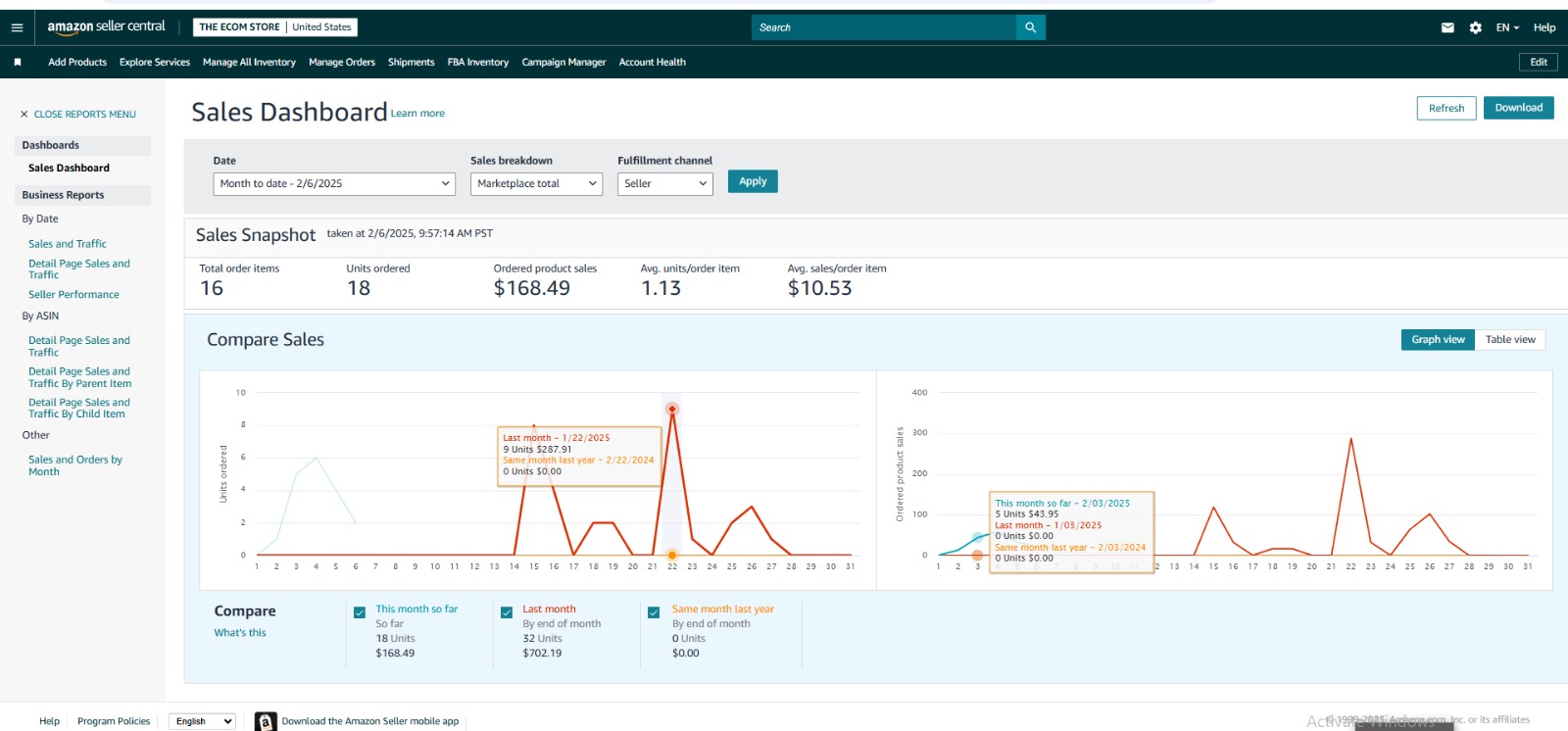Uncheck the Last month checkbox
Viewport: 1568px width, 731px height.
(507, 612)
